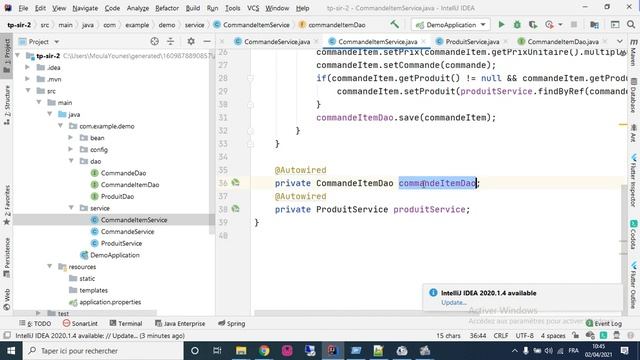The image size is (640, 360).
Task: Open the Refactor menu
Action: [167, 8]
